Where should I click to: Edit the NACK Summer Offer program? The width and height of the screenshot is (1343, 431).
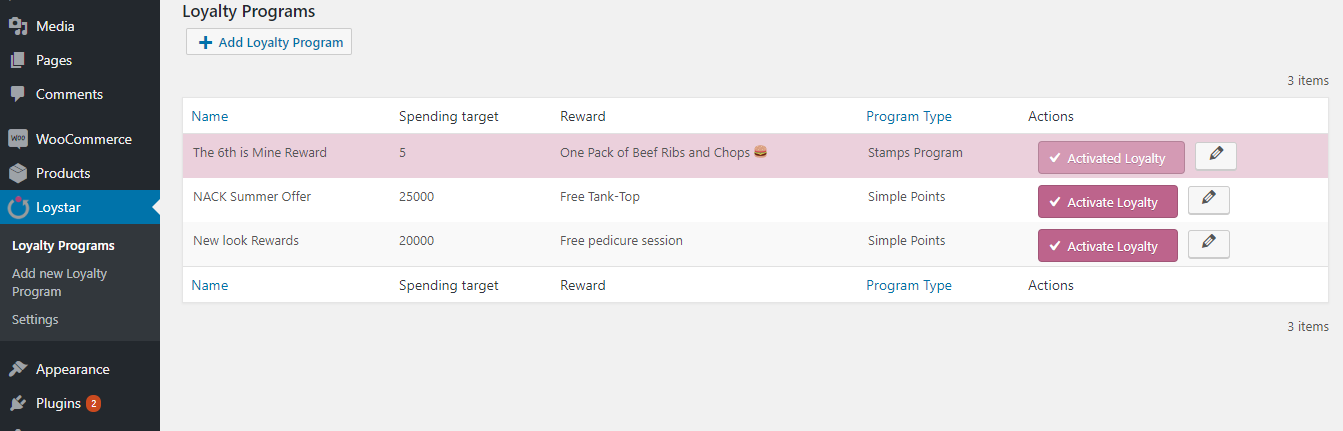click(1208, 200)
